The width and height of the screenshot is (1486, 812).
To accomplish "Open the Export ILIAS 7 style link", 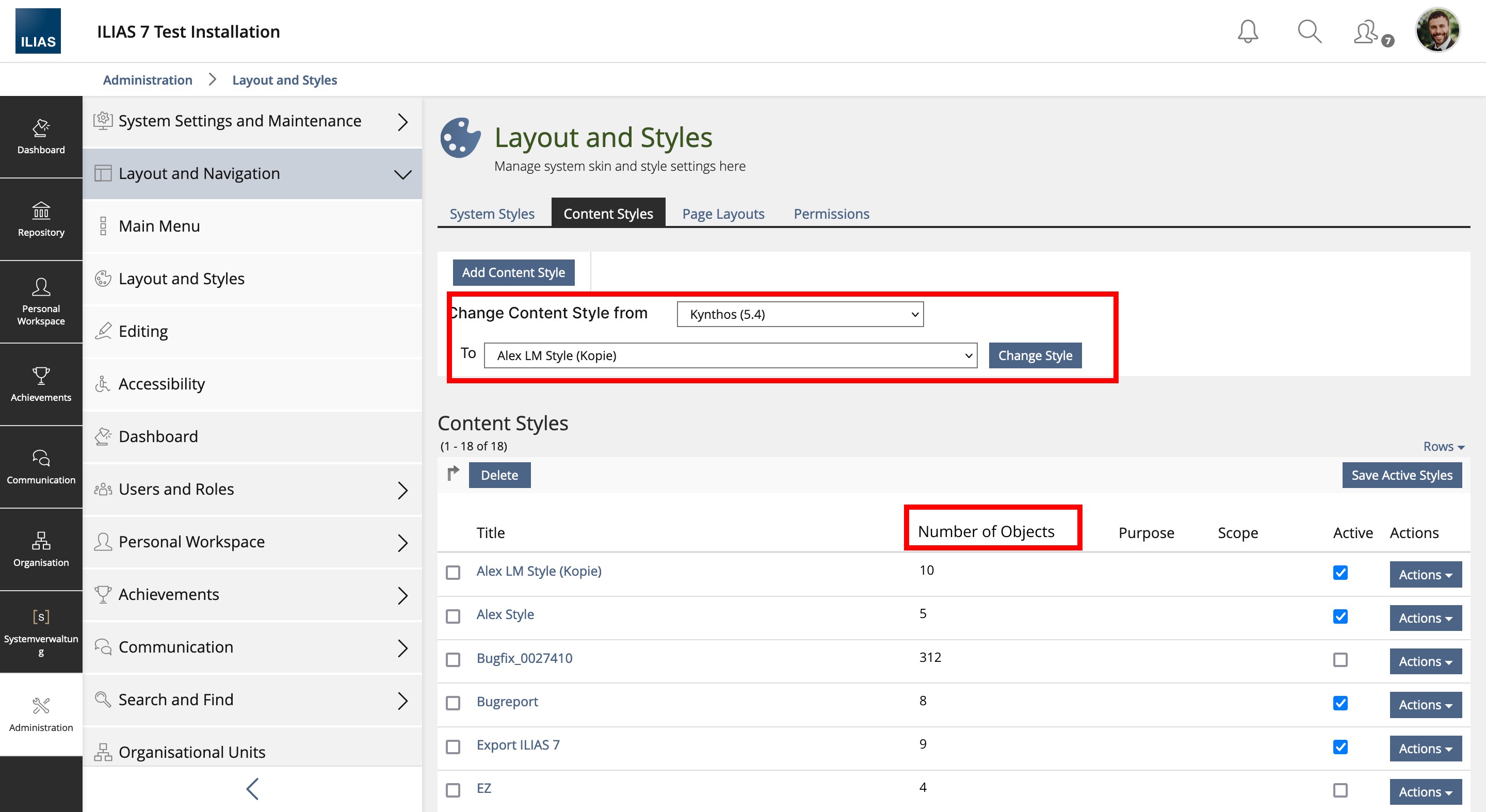I will point(518,744).
